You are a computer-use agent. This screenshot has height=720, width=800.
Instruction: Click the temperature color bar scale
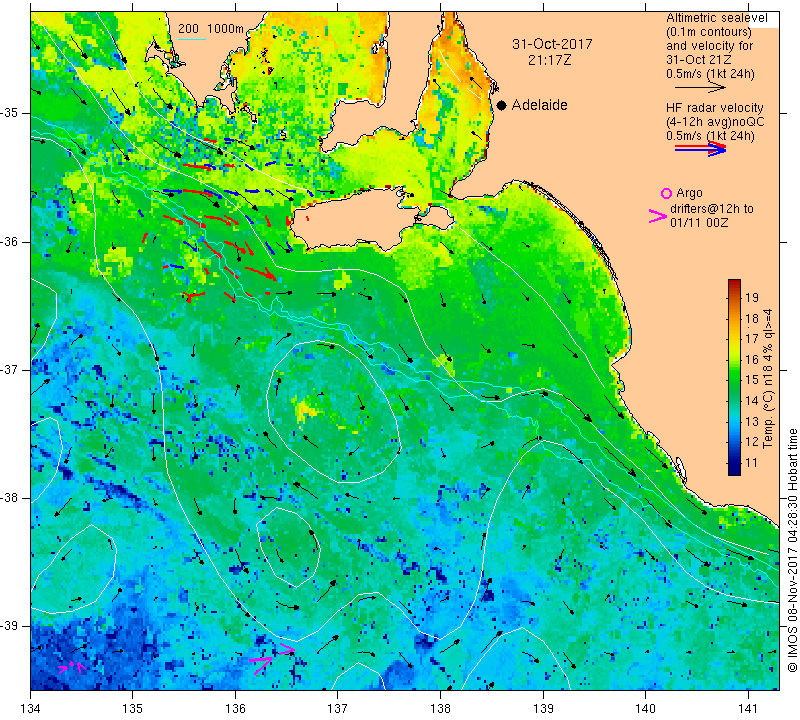click(x=734, y=378)
